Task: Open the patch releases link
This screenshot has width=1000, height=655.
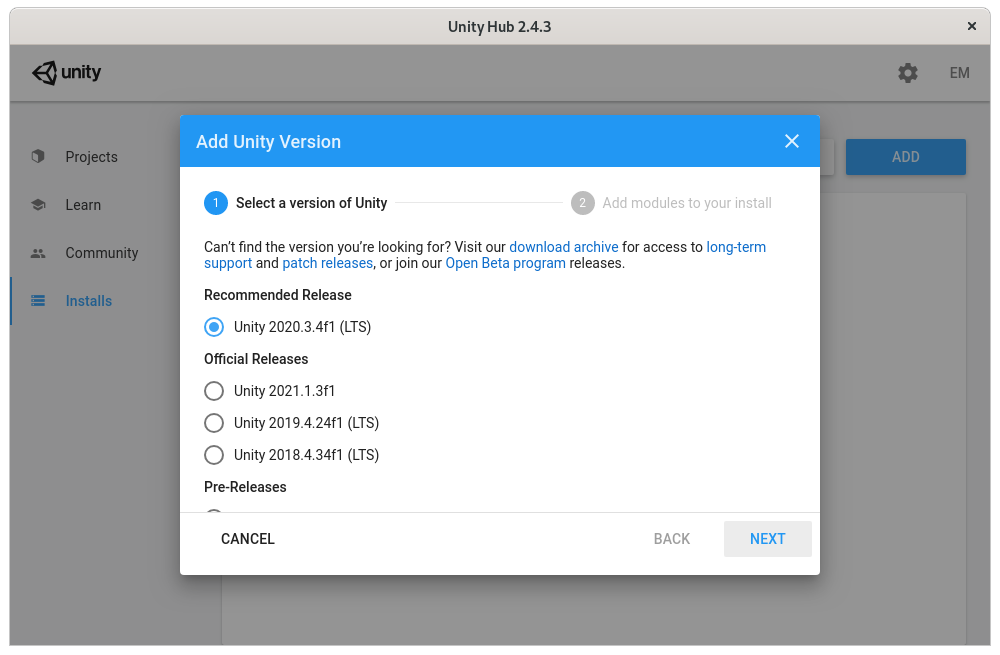Action: (327, 263)
